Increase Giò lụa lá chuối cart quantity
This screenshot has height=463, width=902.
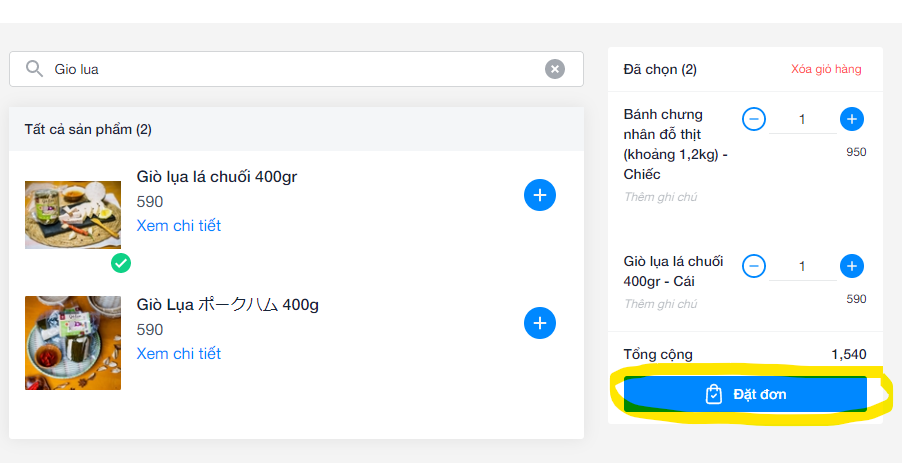(851, 266)
